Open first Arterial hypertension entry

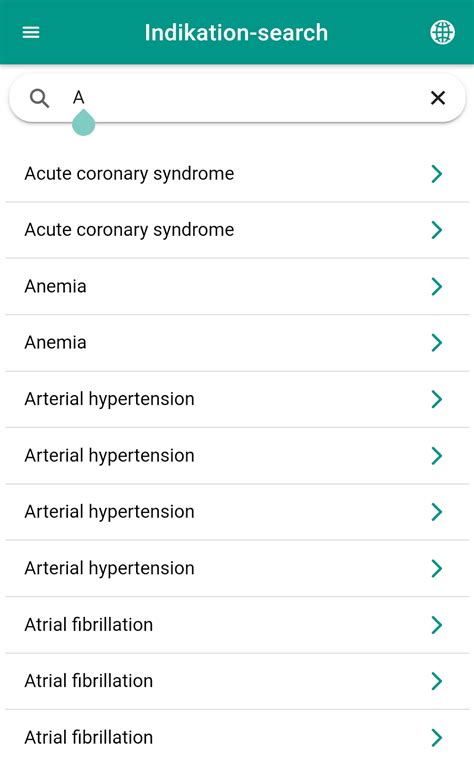tap(237, 399)
